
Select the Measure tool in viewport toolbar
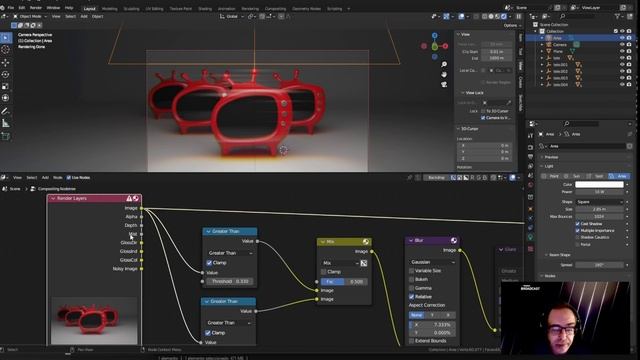click(x=6, y=123)
